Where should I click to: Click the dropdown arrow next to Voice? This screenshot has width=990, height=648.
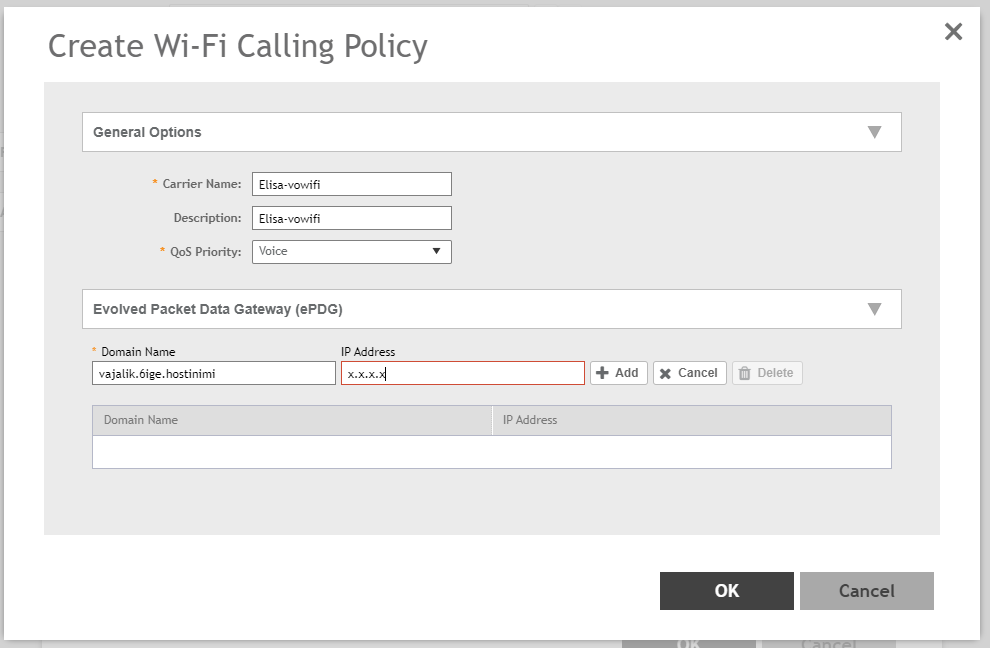pos(436,252)
